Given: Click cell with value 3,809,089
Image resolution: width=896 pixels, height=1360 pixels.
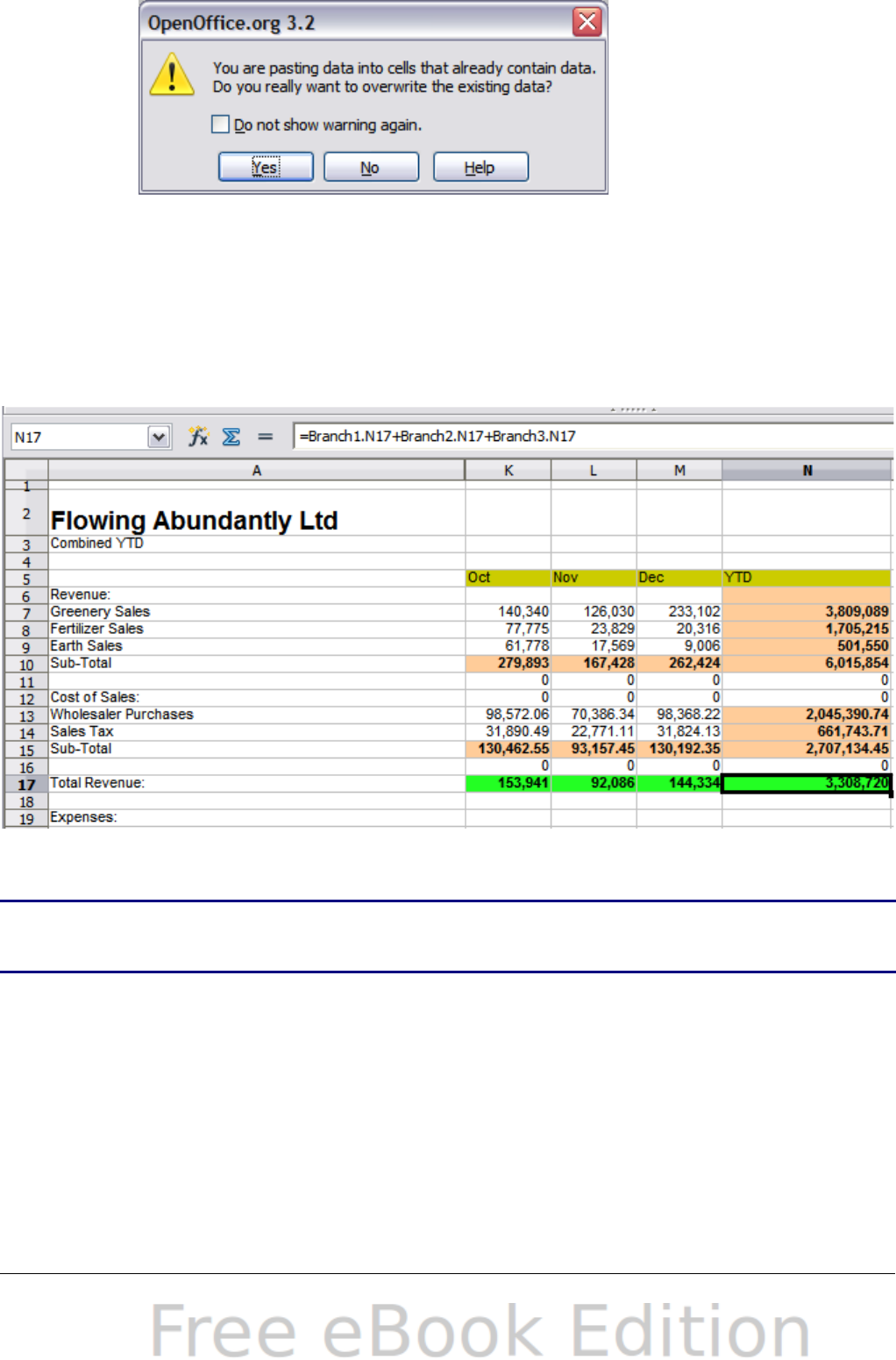Looking at the screenshot, I should click(x=807, y=612).
